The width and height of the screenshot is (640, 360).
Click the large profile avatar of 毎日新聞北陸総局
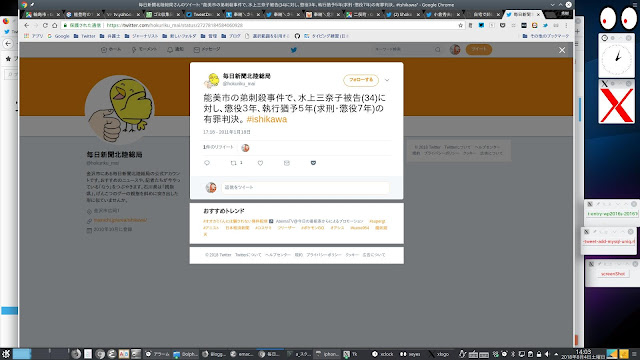tap(120, 110)
